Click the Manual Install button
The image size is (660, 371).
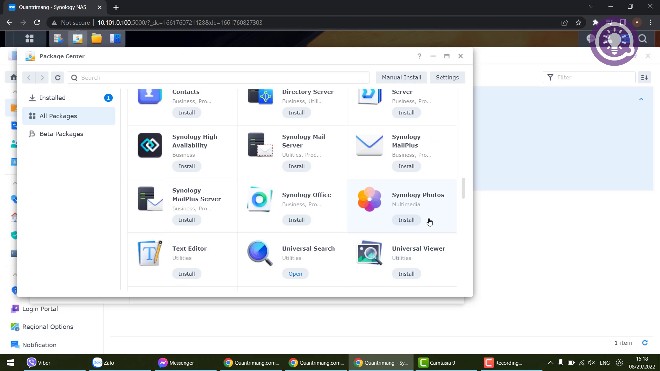pyautogui.click(x=401, y=77)
